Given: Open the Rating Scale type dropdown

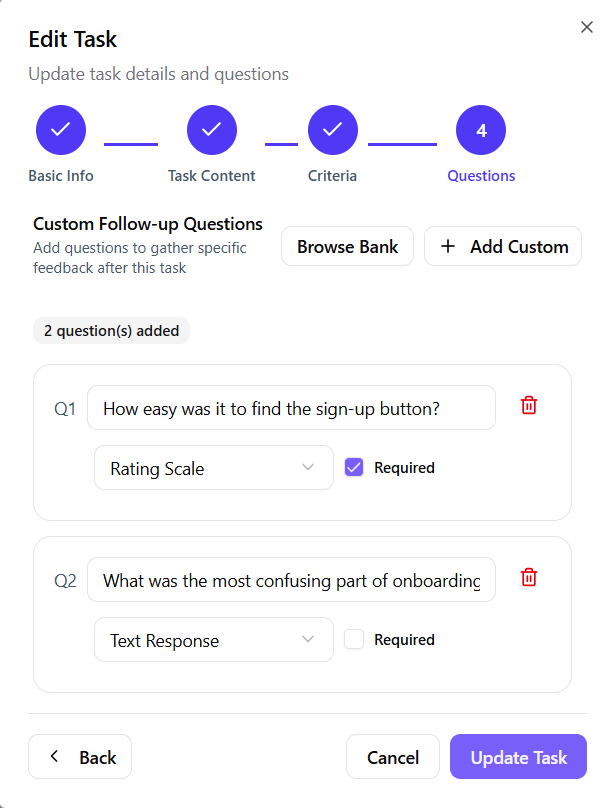Looking at the screenshot, I should click(x=213, y=468).
